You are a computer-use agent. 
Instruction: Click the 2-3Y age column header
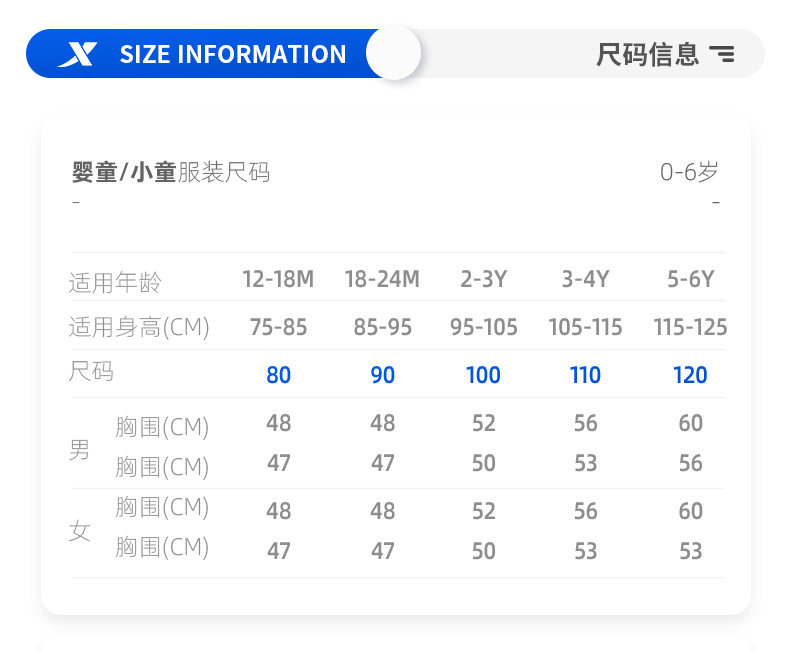tap(484, 280)
